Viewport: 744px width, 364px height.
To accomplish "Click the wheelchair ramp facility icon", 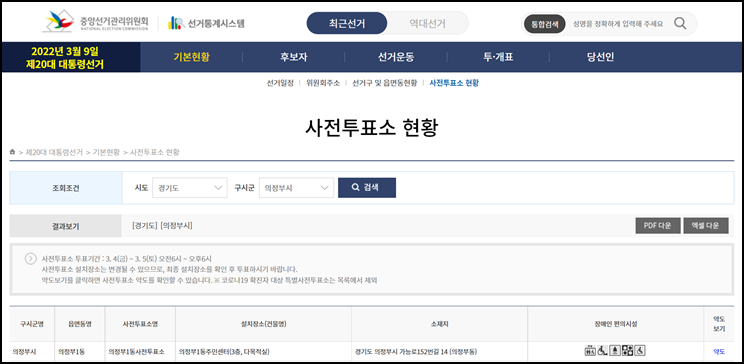I will [x=603, y=351].
